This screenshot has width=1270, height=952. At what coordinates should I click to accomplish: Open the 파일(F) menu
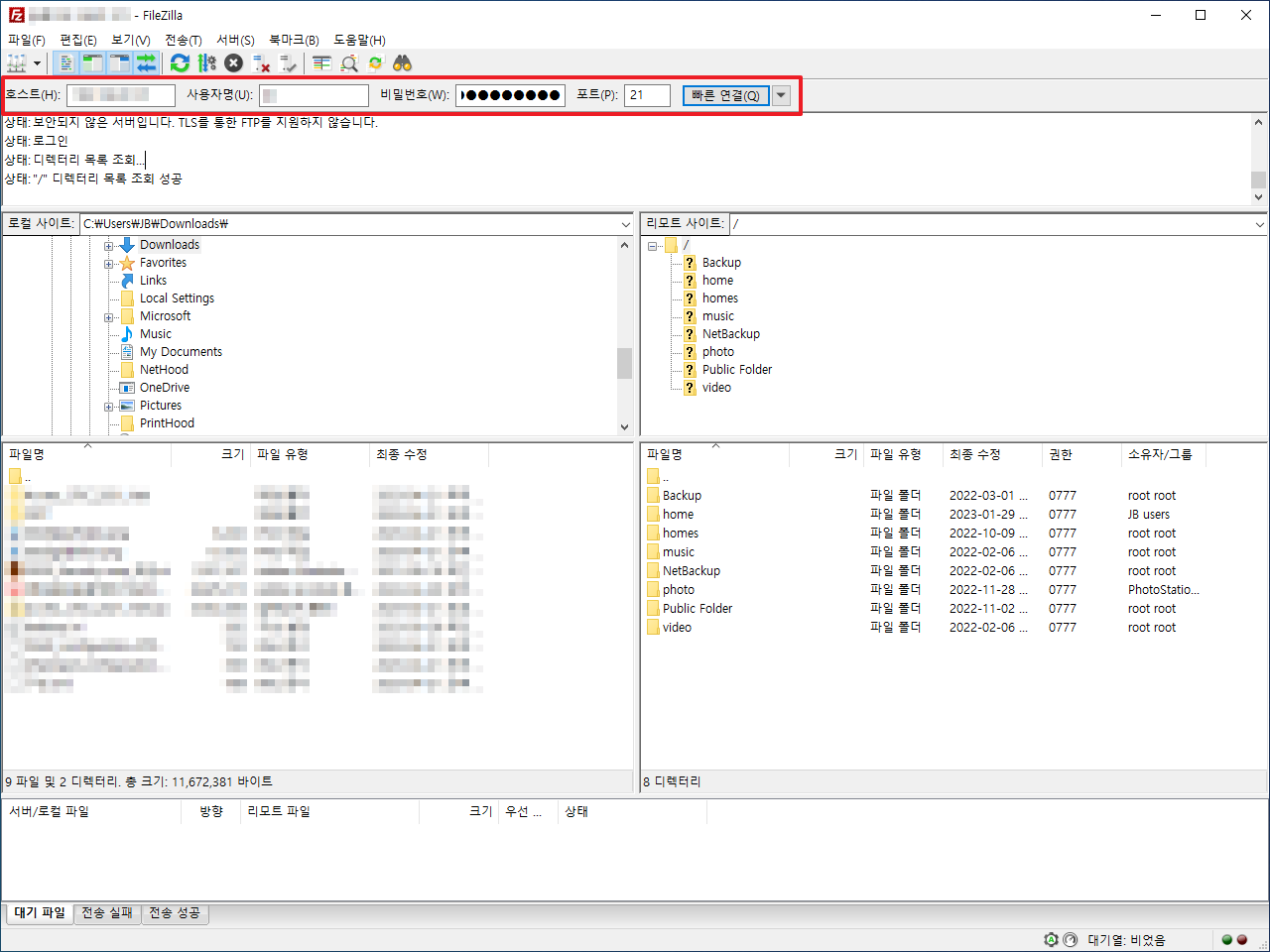[x=27, y=40]
